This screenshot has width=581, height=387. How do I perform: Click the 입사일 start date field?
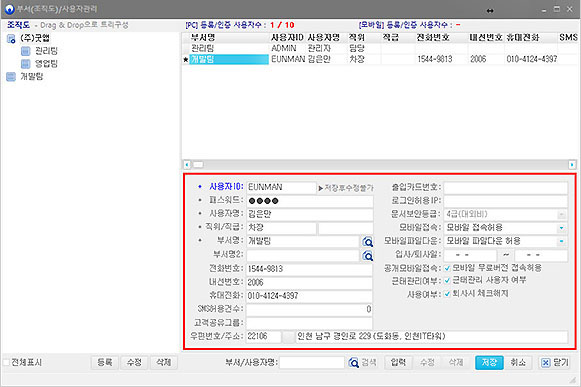point(470,255)
